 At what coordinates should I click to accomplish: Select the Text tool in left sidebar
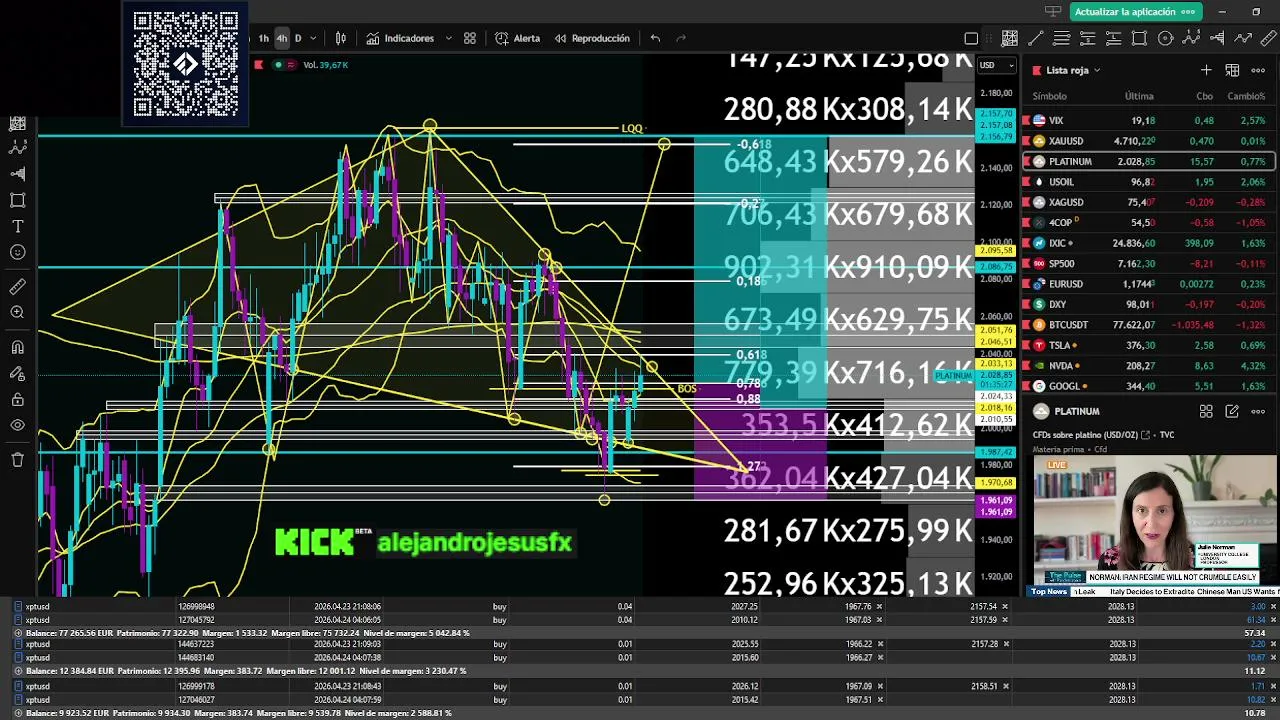[x=17, y=226]
